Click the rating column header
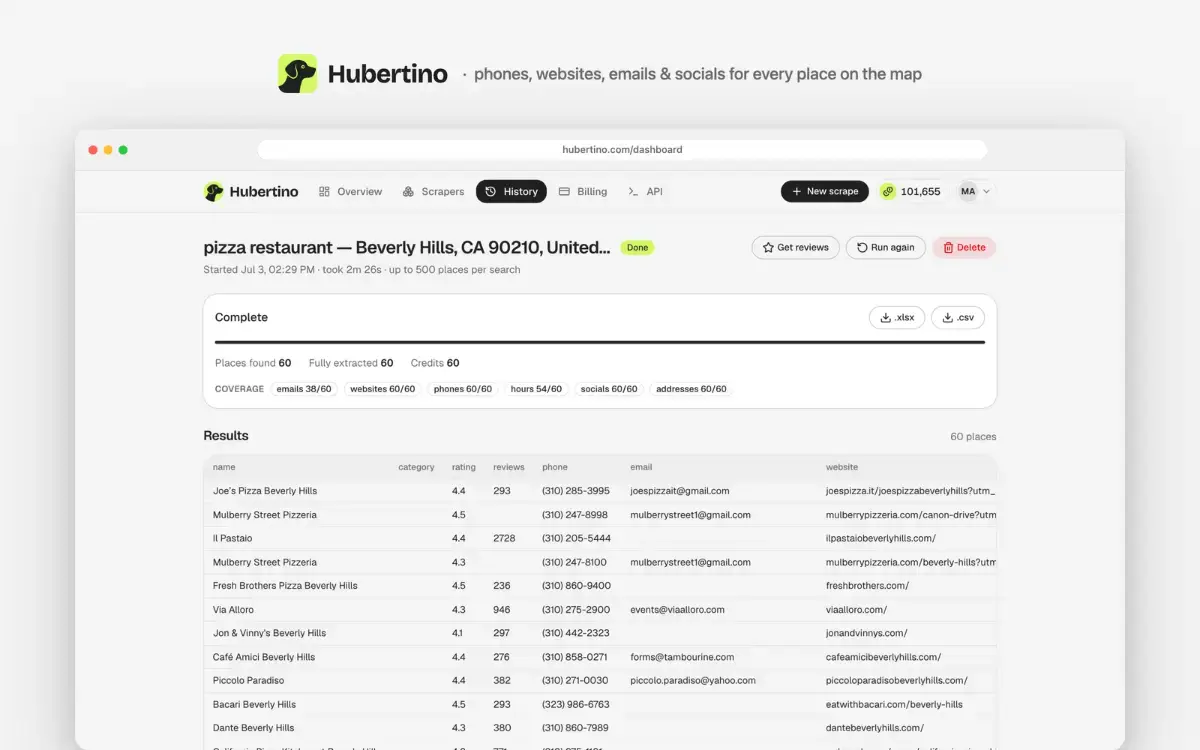Viewport: 1200px width, 750px height. pyautogui.click(x=464, y=467)
